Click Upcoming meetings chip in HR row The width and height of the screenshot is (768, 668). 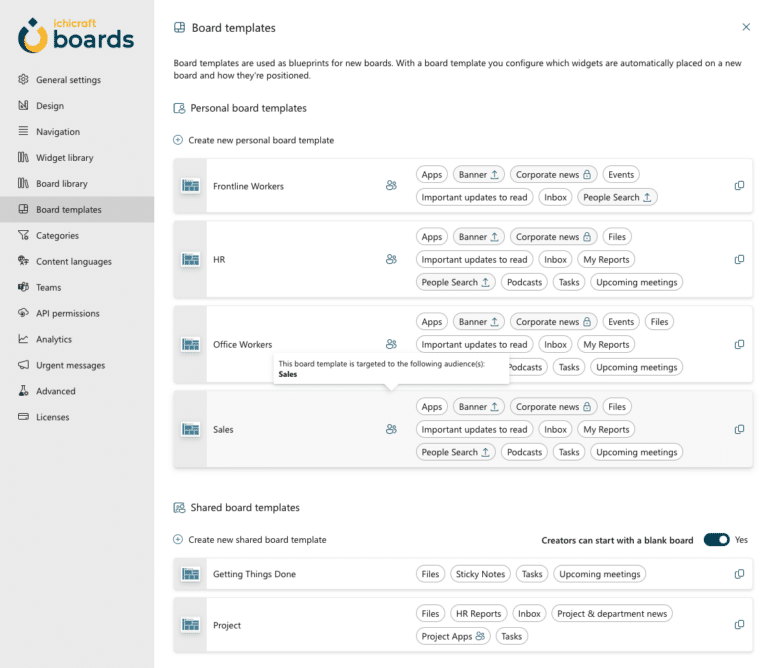(636, 283)
